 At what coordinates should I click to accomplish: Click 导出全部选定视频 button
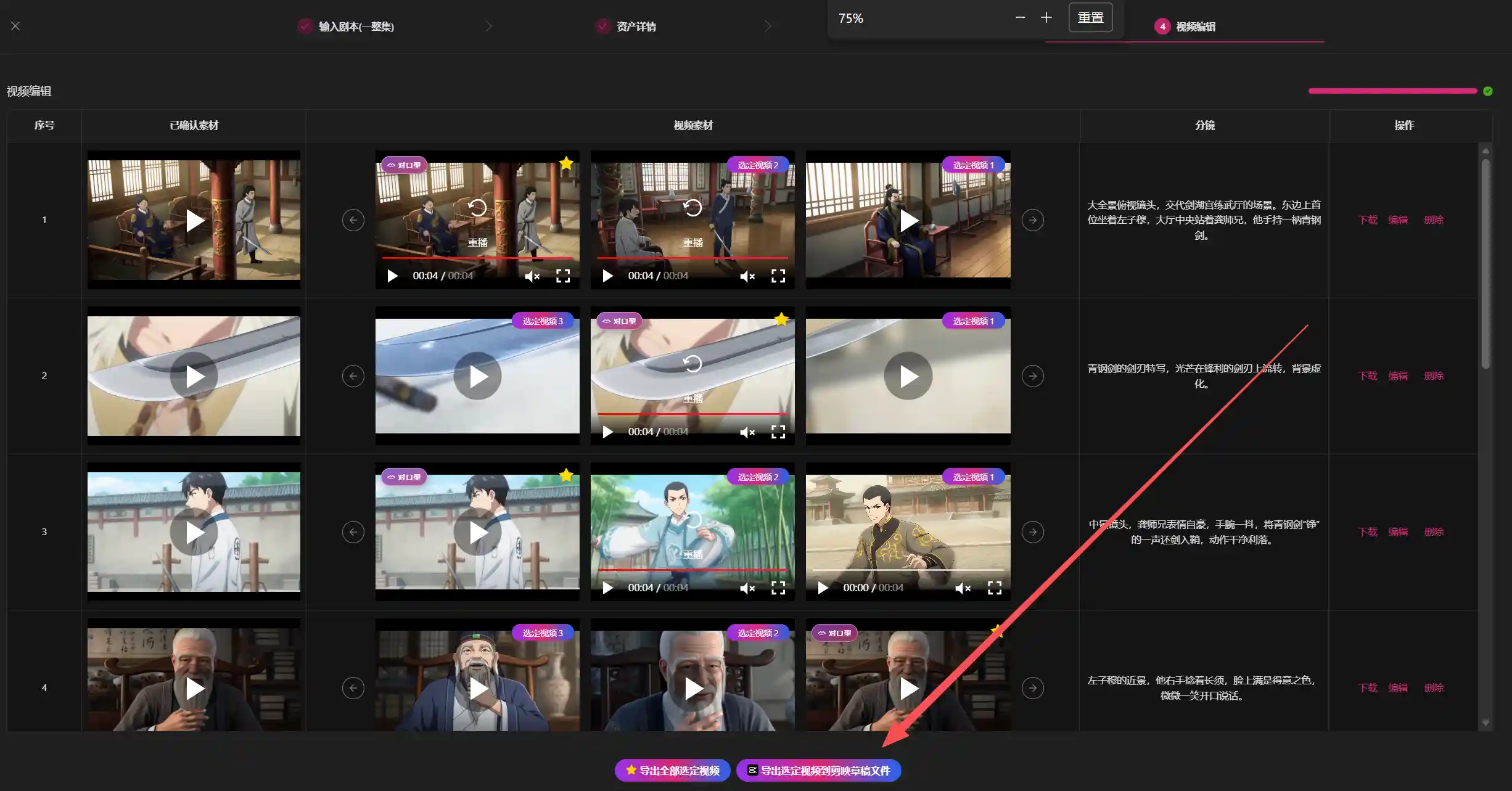pos(672,771)
